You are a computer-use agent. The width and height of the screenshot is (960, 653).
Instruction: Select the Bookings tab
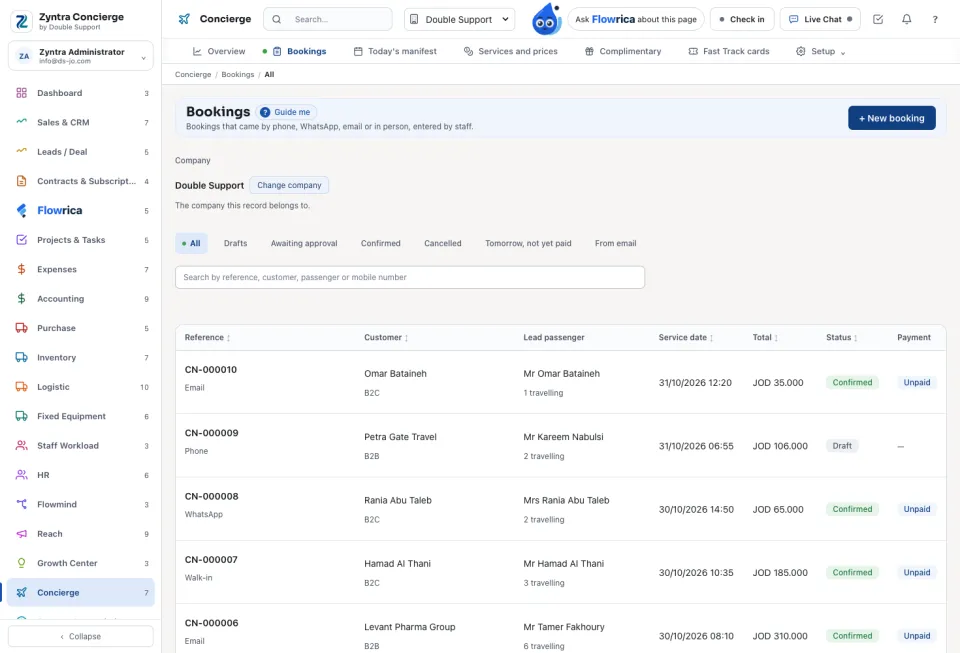coord(300,51)
